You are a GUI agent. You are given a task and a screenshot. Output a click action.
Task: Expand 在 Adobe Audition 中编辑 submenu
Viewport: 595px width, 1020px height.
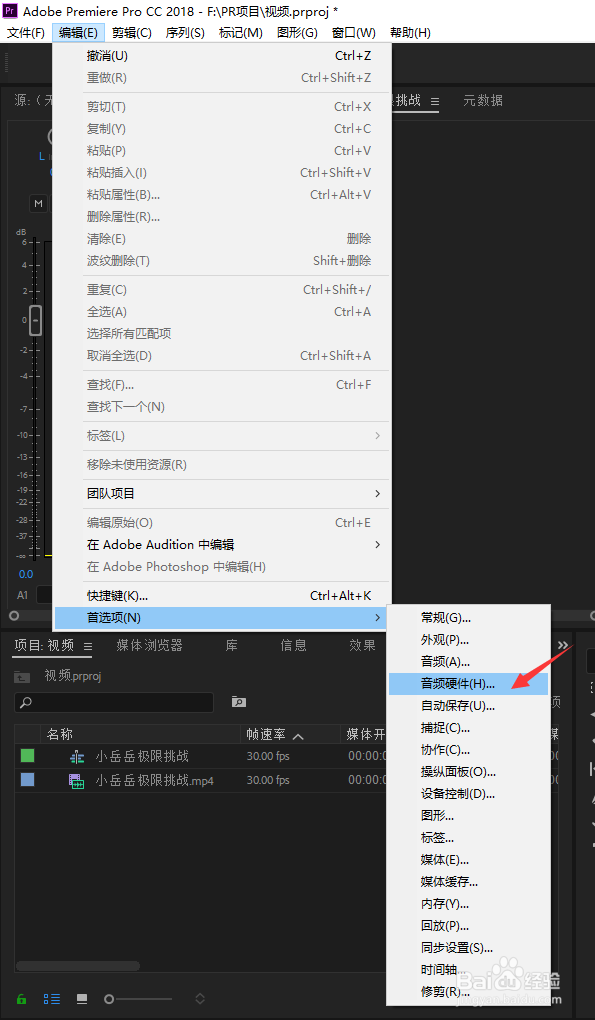(223, 544)
